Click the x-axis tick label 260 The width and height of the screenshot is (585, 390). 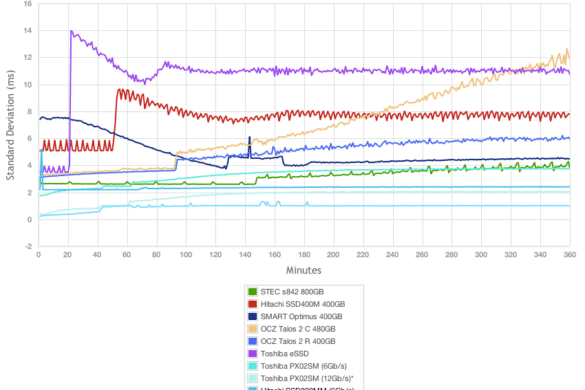point(422,255)
